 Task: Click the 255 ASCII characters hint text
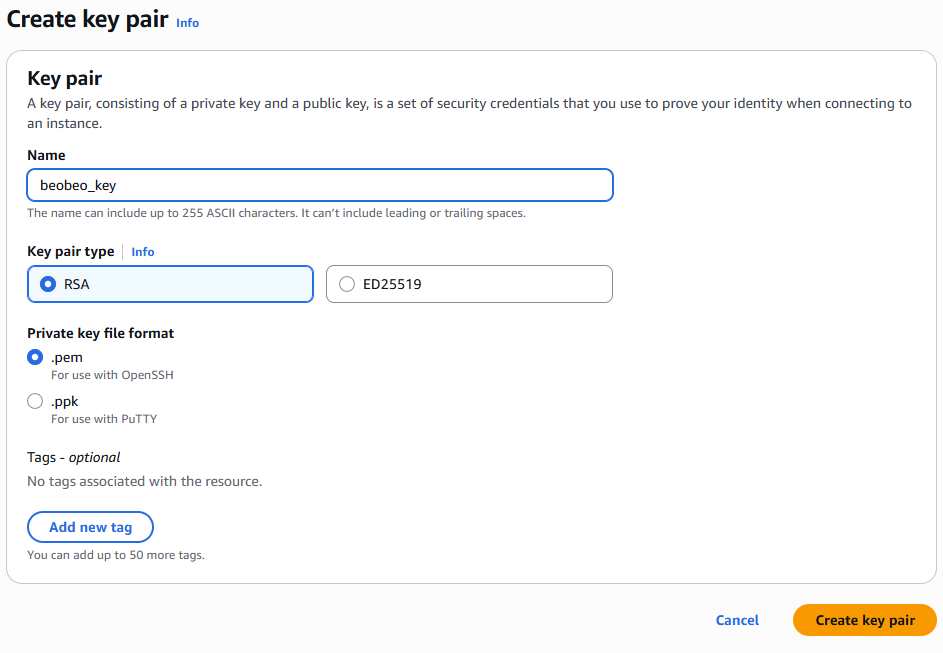point(275,213)
